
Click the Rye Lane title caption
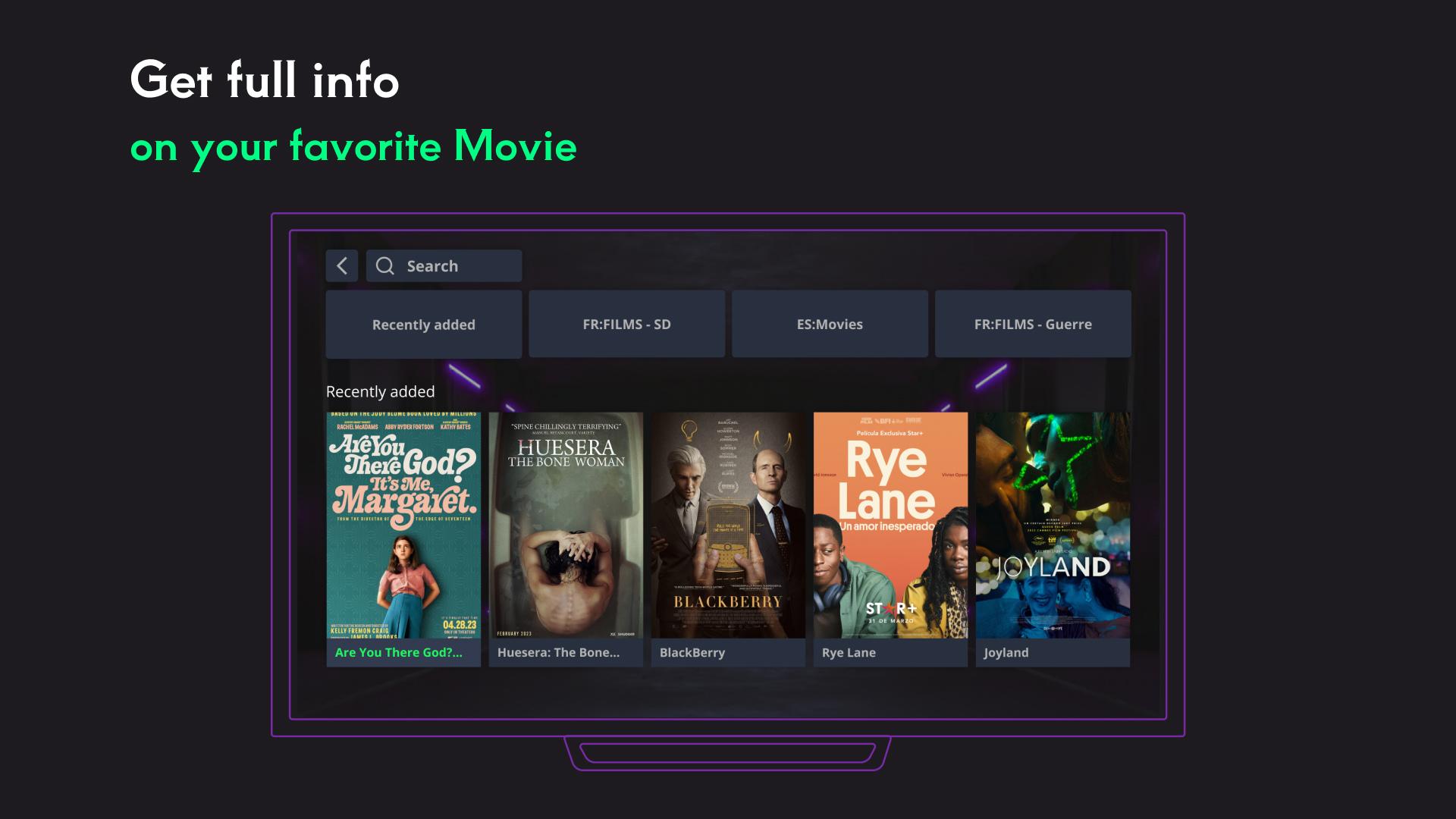tap(849, 652)
